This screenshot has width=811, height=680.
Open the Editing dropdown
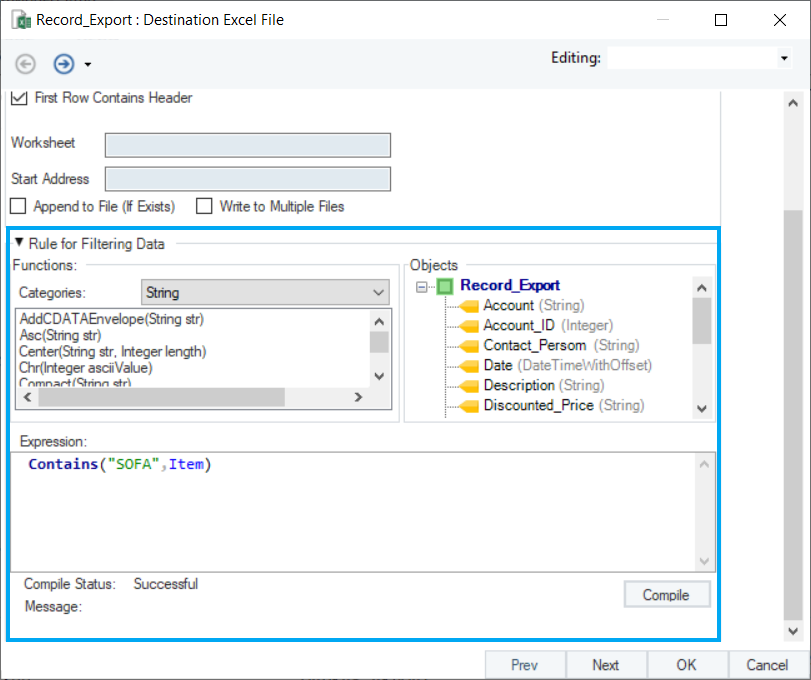click(784, 58)
